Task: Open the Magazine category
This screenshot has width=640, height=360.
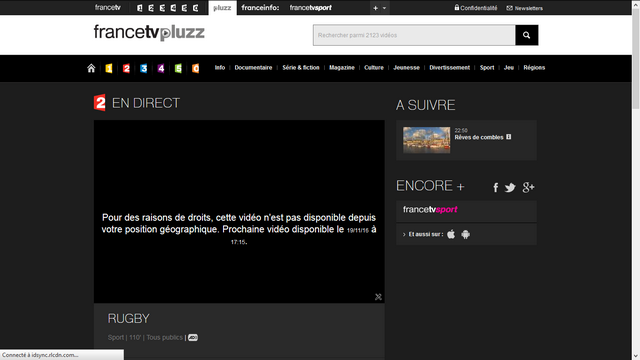Action: tap(342, 68)
